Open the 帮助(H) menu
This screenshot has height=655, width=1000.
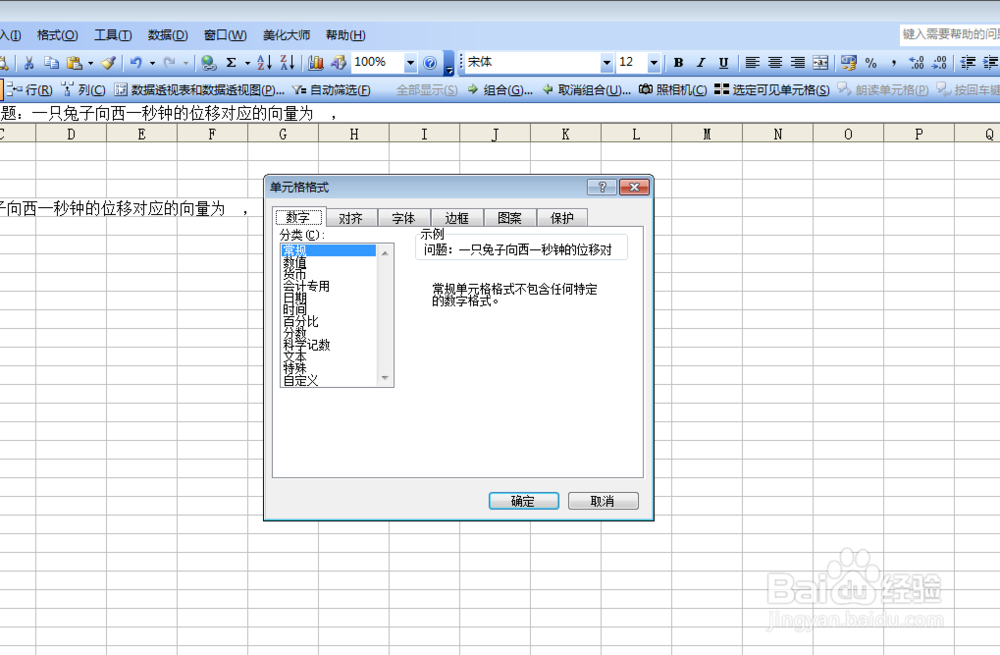click(x=346, y=35)
